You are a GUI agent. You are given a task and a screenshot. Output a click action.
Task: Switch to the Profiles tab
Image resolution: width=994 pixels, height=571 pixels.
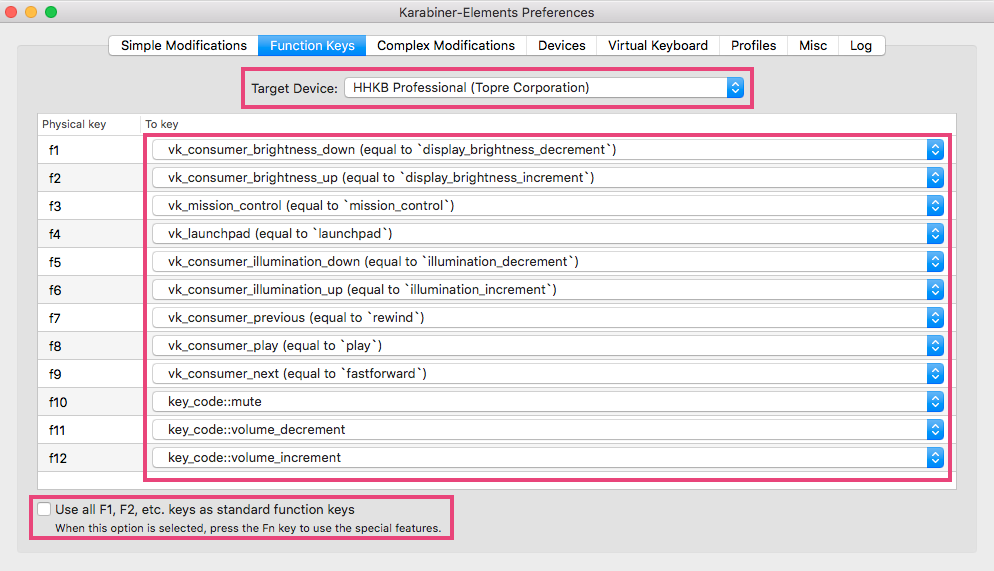click(x=753, y=46)
